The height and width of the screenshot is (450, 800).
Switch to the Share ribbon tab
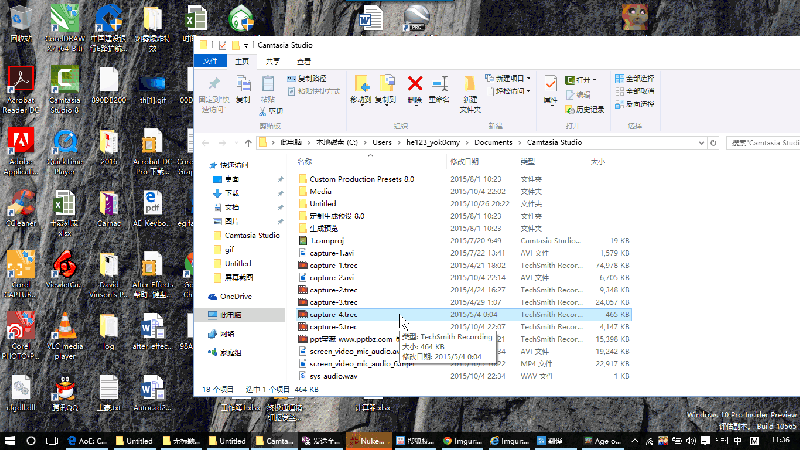[272, 61]
